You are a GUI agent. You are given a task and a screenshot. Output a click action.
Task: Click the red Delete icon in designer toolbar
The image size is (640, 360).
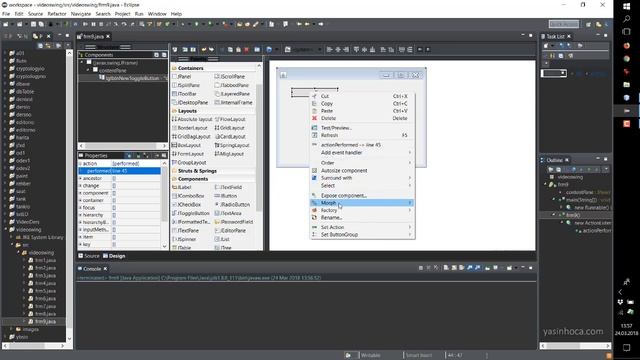247,50
